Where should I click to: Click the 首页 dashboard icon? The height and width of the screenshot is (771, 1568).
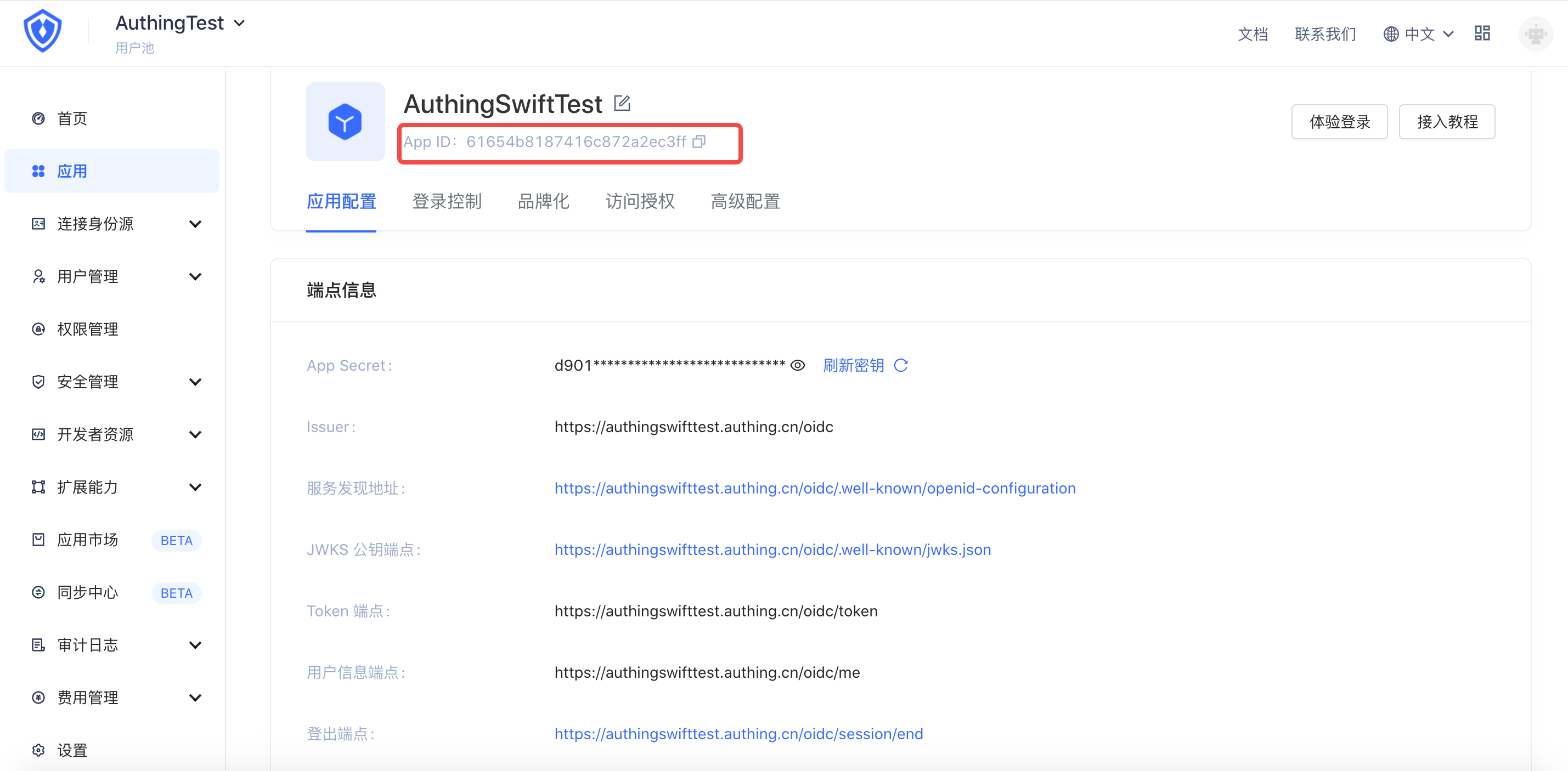pos(38,118)
